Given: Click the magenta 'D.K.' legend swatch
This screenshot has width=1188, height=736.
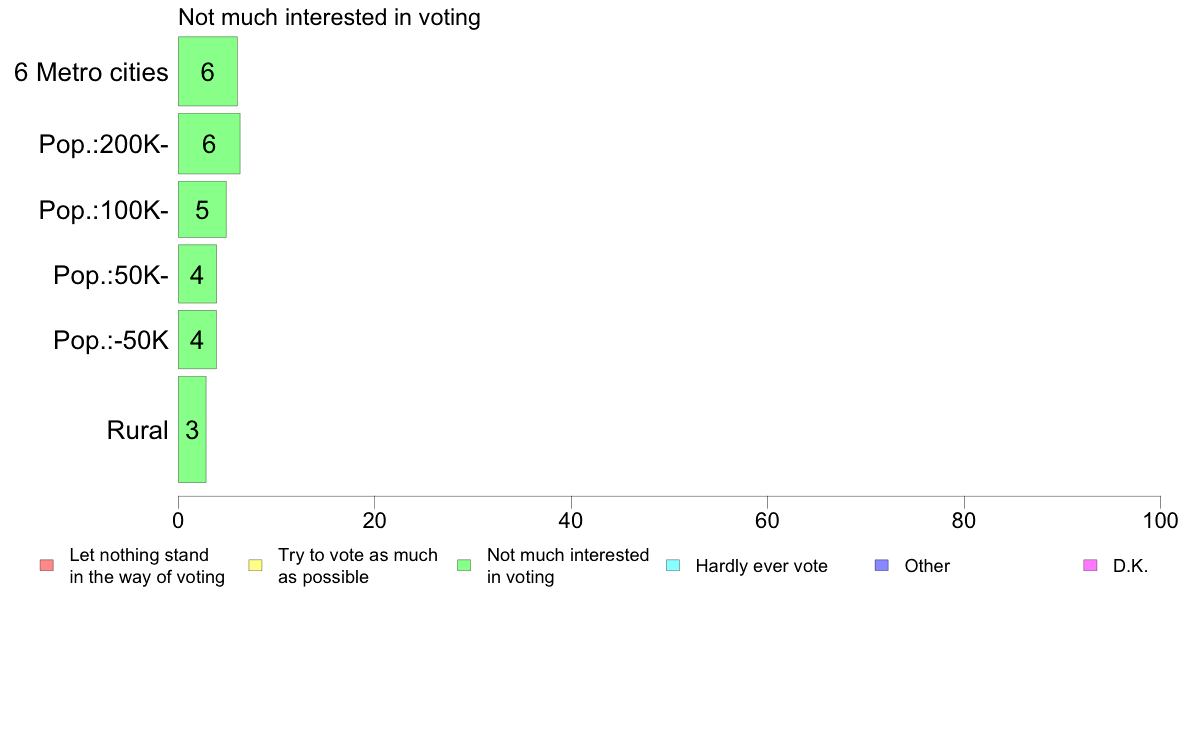Looking at the screenshot, I should [1090, 565].
